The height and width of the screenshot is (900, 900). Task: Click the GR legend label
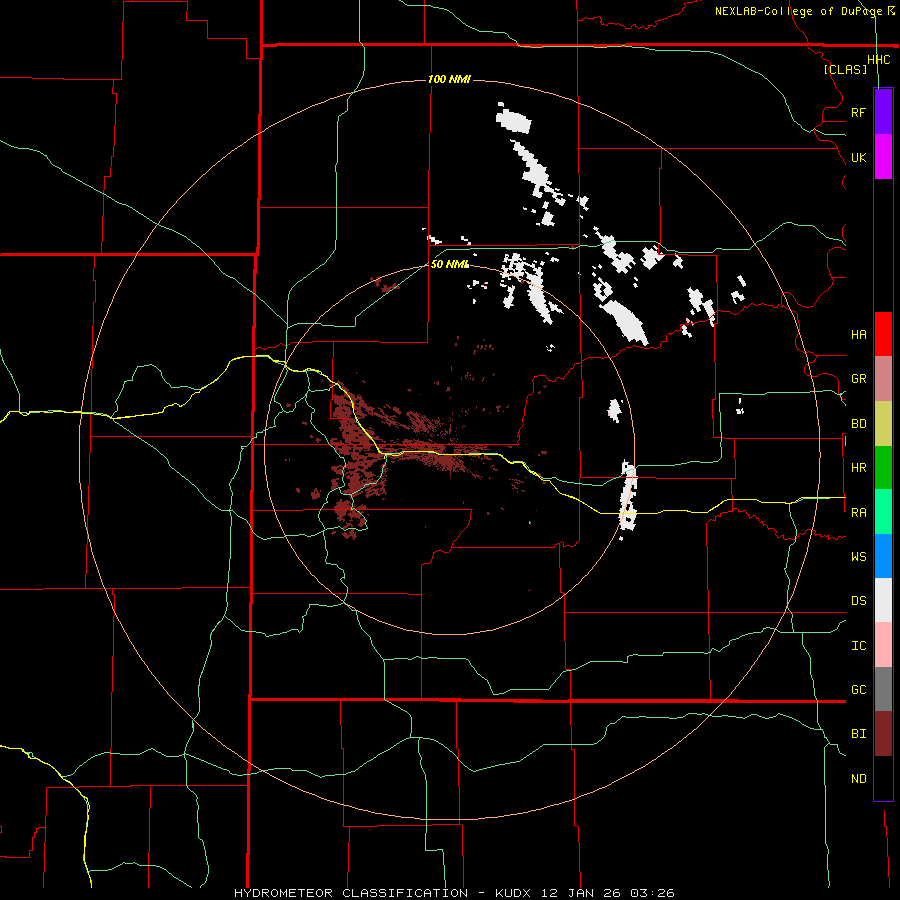pyautogui.click(x=859, y=379)
